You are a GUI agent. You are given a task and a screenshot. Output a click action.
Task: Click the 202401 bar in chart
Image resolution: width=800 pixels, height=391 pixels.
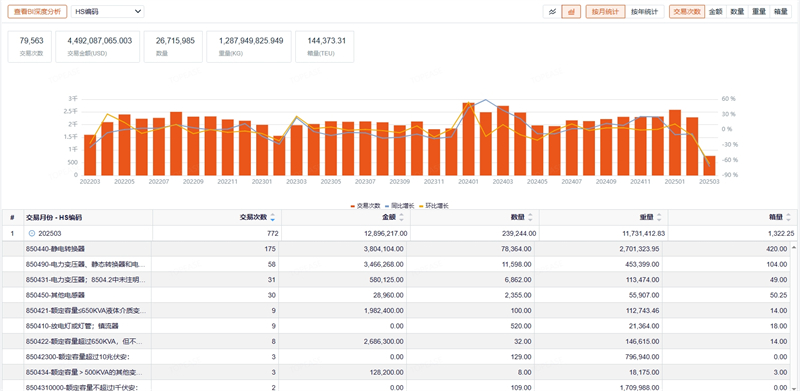(468, 139)
